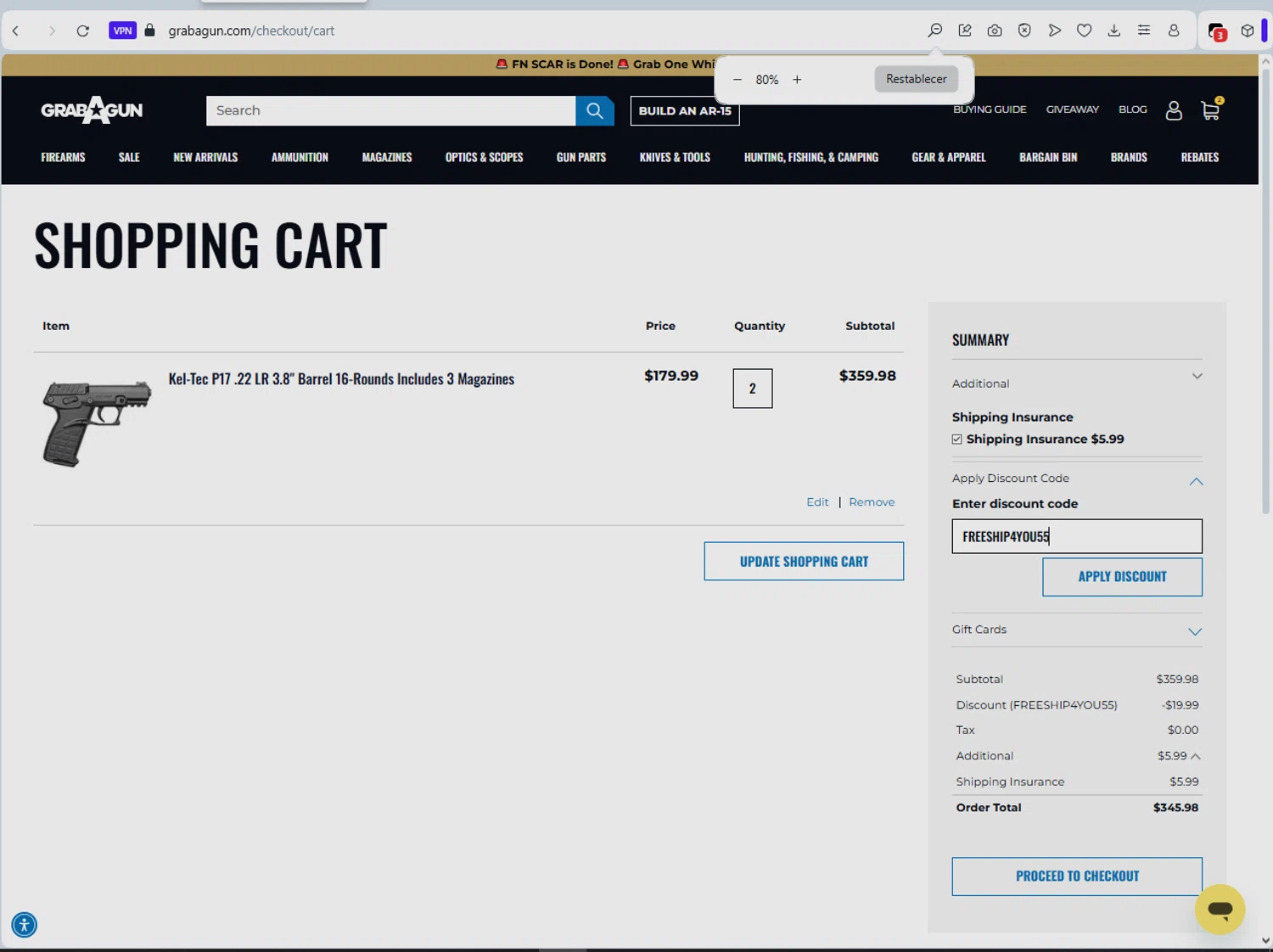Click PROCEED TO CHECKOUT button
The height and width of the screenshot is (952, 1273).
(x=1077, y=876)
